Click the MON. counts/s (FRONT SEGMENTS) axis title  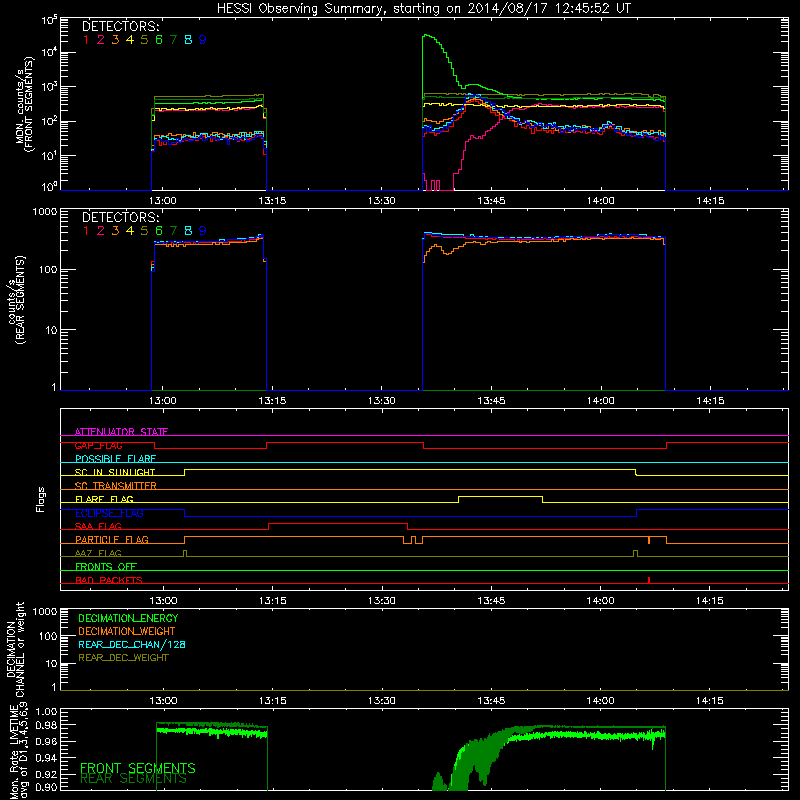tap(24, 104)
